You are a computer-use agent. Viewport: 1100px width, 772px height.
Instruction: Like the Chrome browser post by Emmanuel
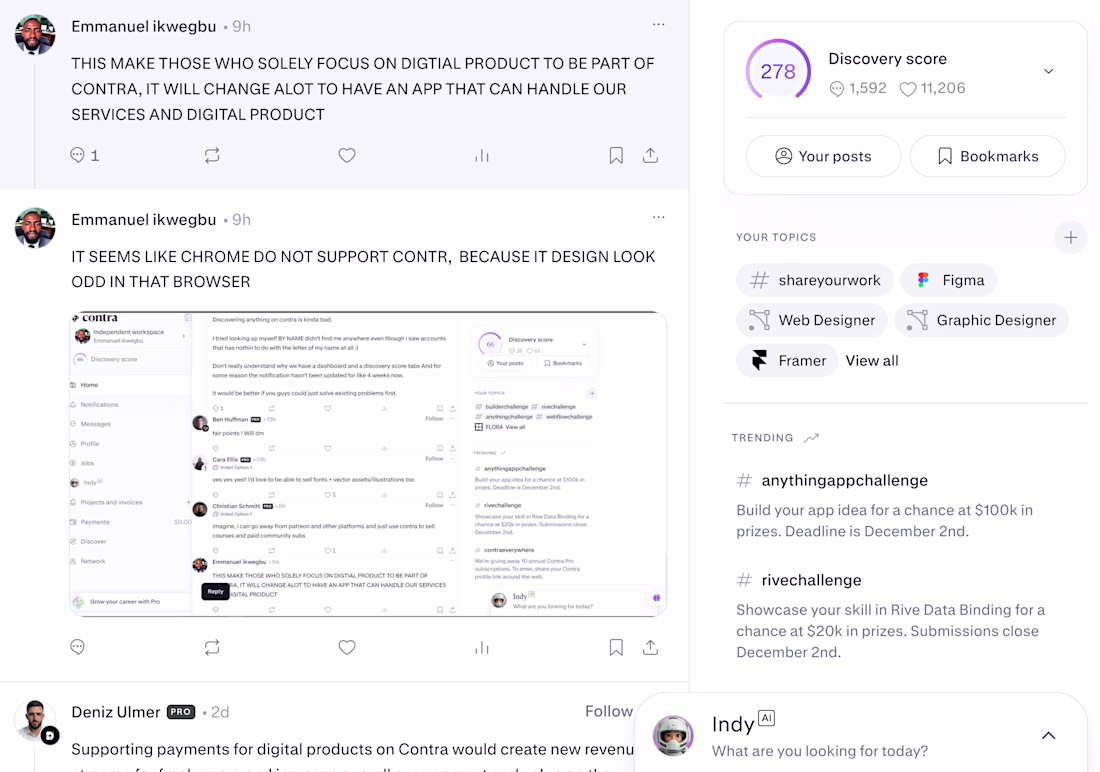(x=347, y=647)
